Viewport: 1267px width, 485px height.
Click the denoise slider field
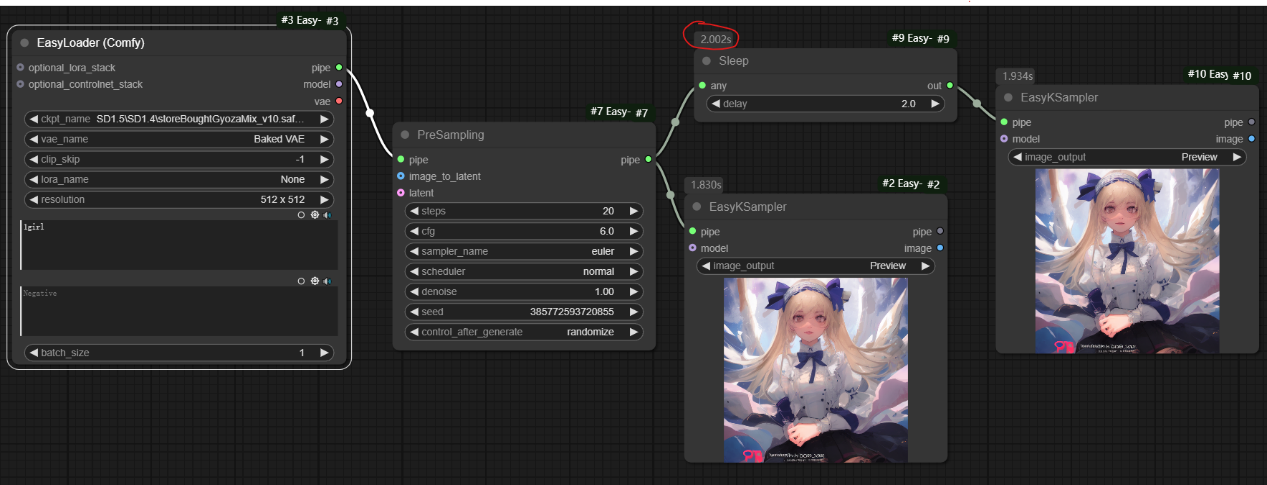coord(524,291)
